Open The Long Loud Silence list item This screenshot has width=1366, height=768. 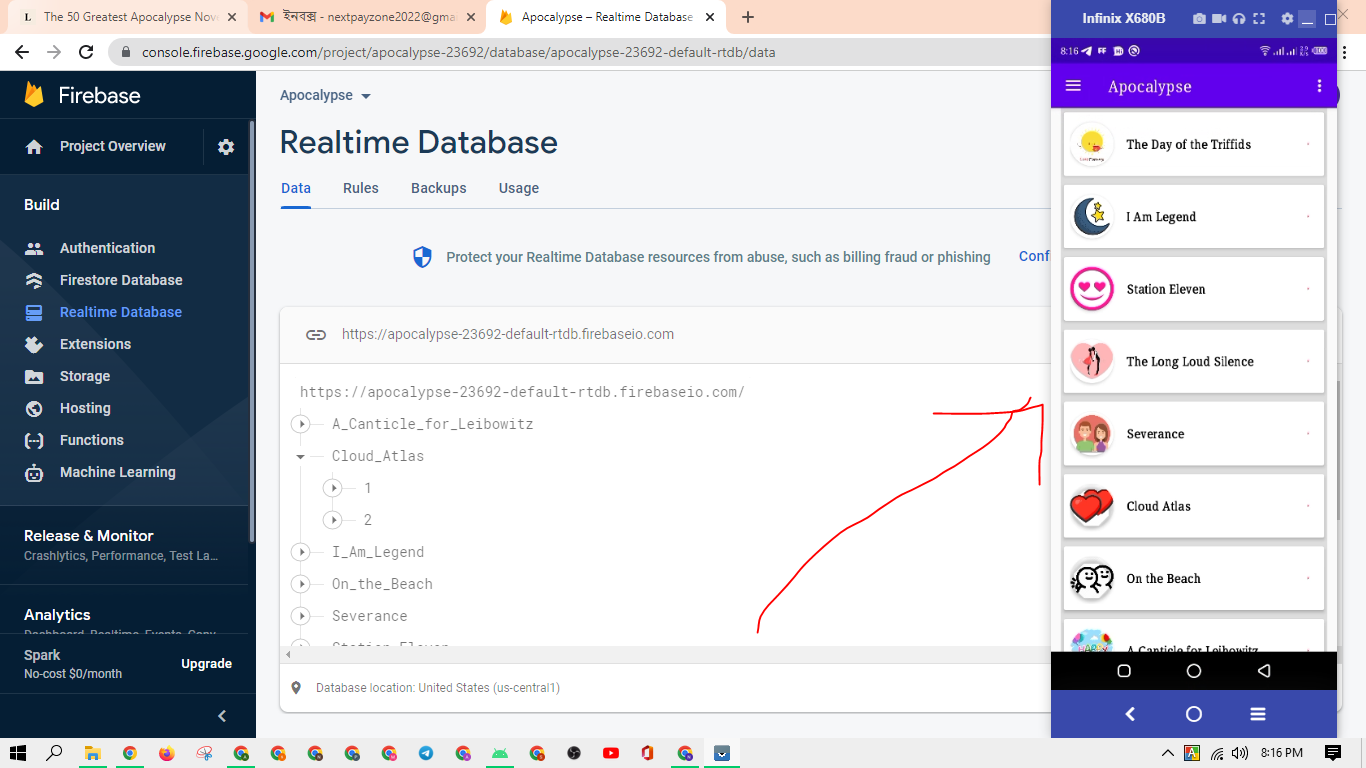point(1194,361)
